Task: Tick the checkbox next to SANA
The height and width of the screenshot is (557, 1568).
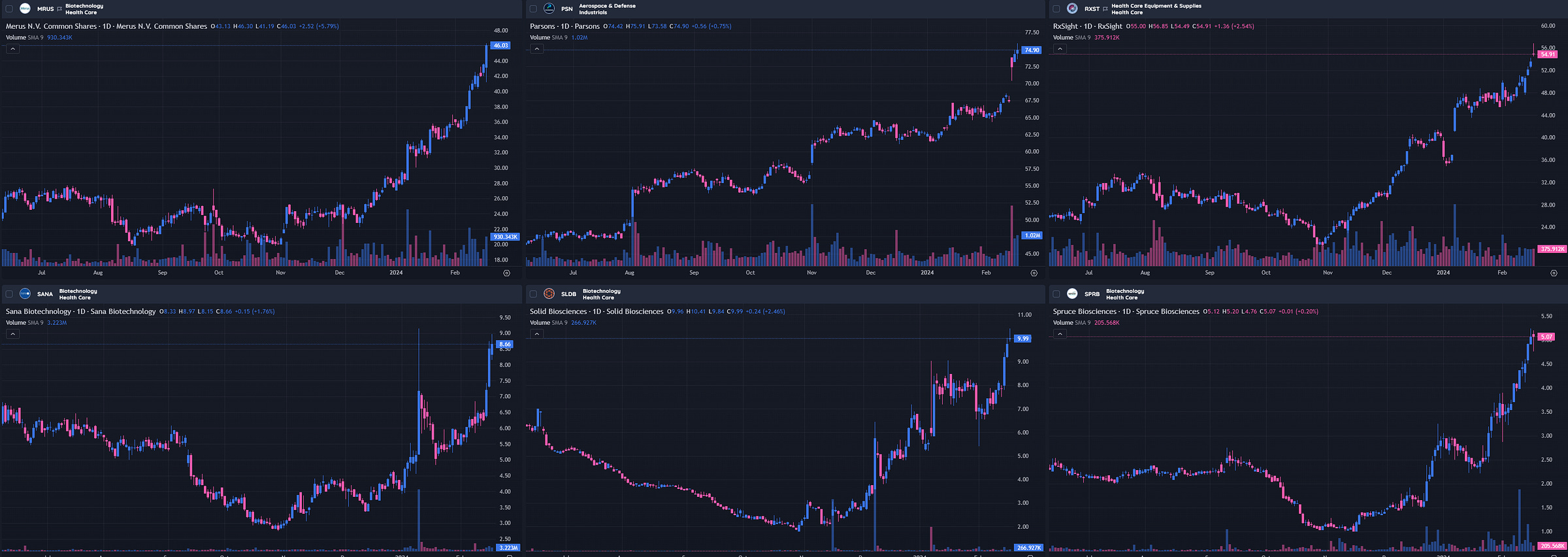Action: pyautogui.click(x=9, y=294)
